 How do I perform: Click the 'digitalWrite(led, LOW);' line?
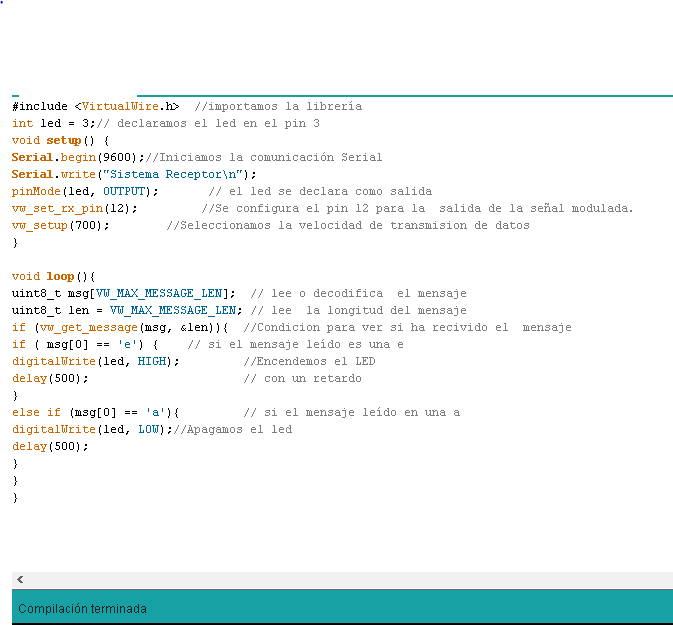point(92,430)
